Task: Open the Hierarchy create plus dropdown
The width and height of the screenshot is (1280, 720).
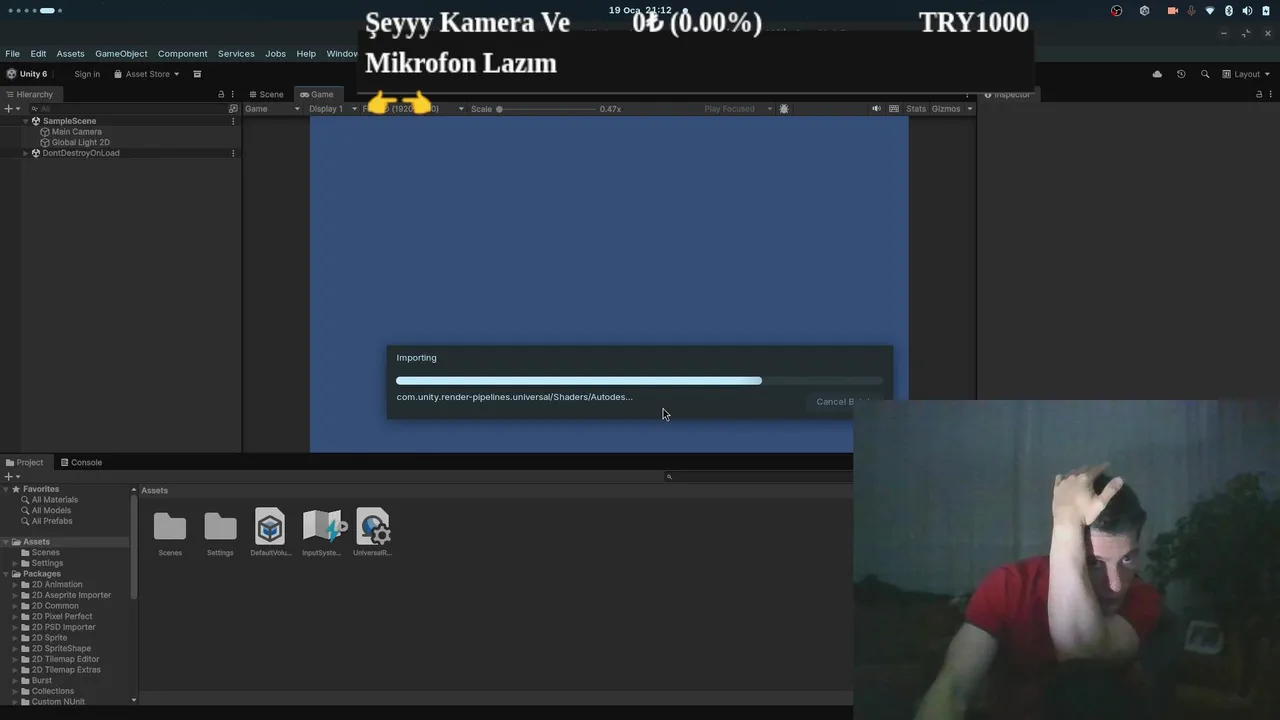Action: (12, 109)
